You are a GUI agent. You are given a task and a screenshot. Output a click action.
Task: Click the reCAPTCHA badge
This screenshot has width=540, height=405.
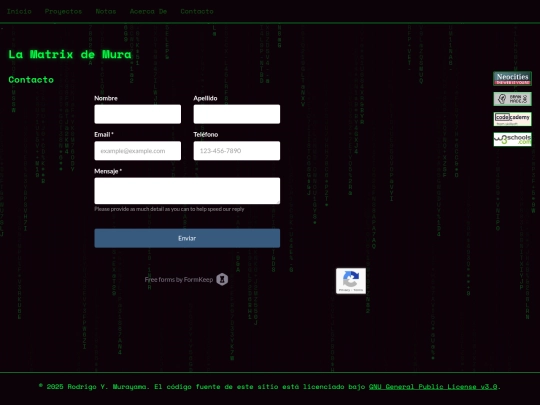click(351, 281)
